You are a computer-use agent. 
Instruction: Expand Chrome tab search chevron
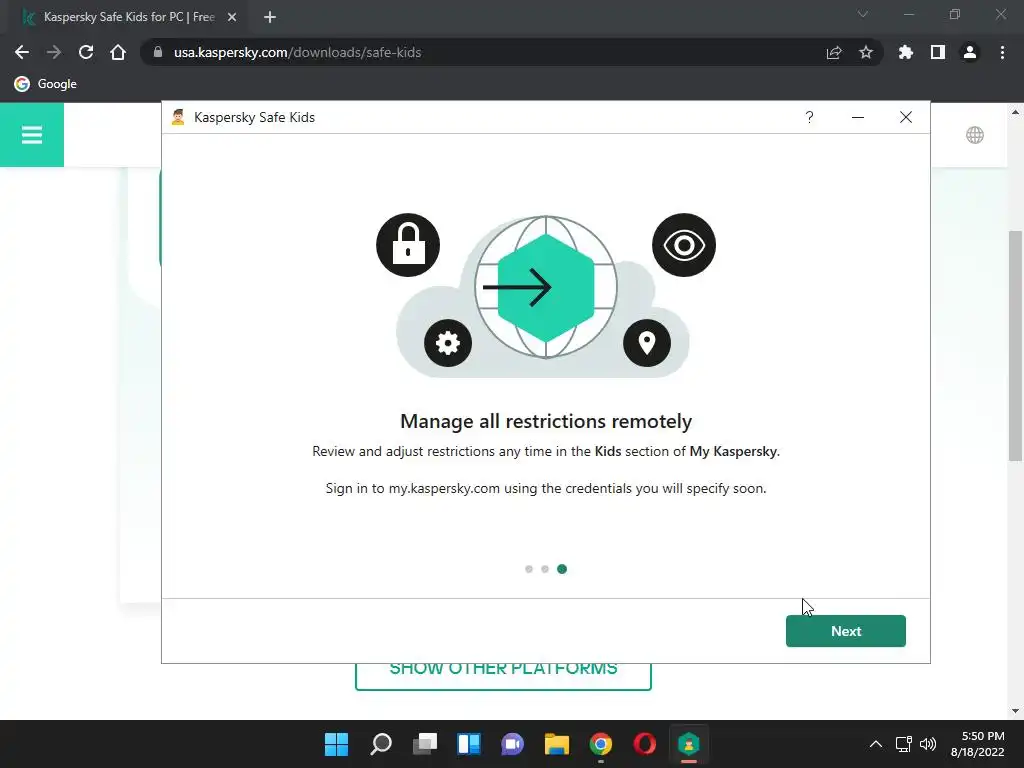point(863,14)
